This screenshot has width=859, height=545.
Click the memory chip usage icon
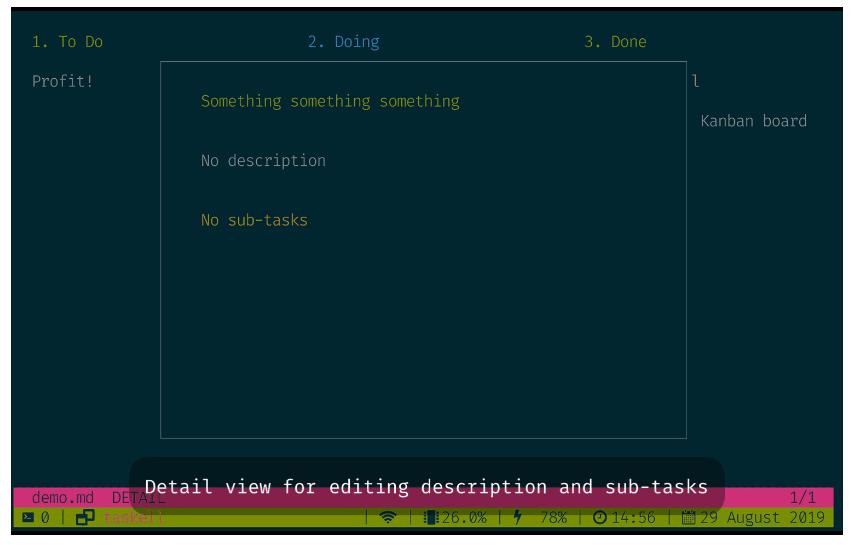pyautogui.click(x=431, y=518)
